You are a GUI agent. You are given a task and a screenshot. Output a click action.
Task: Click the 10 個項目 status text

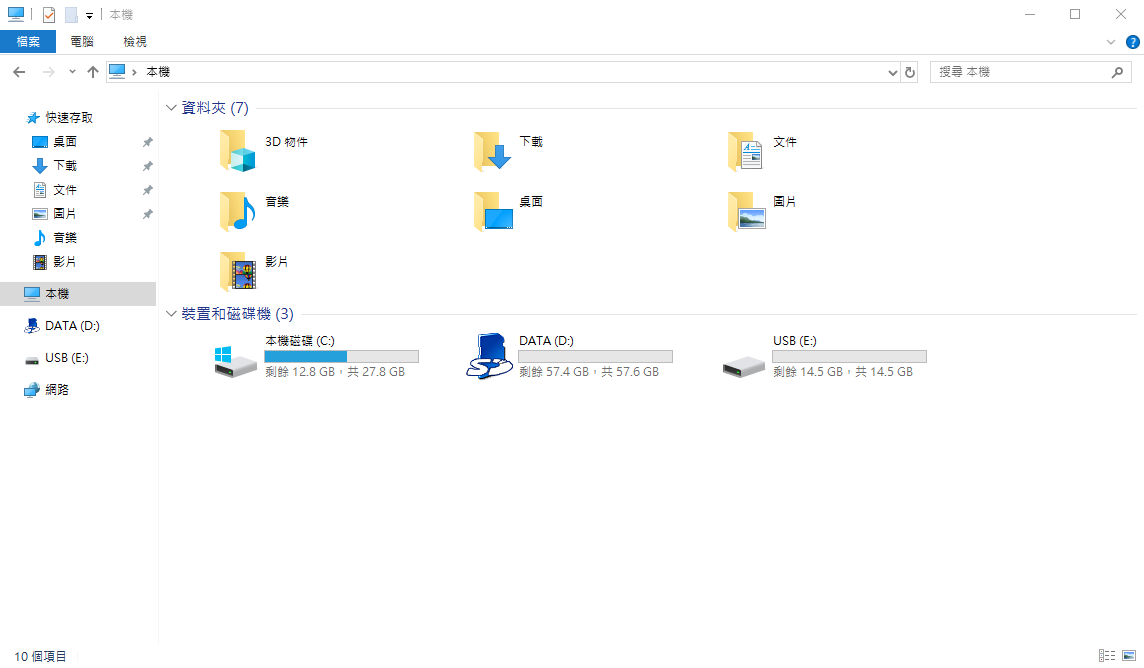point(41,656)
